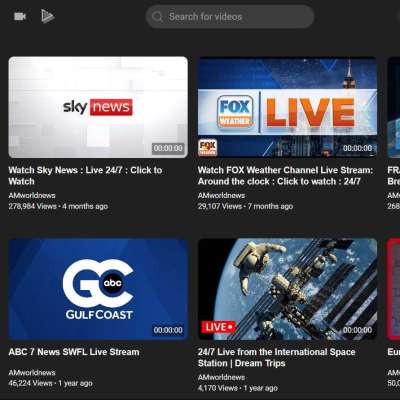
Task: Open the International Space Station thumbnail
Action: pyautogui.click(x=287, y=289)
